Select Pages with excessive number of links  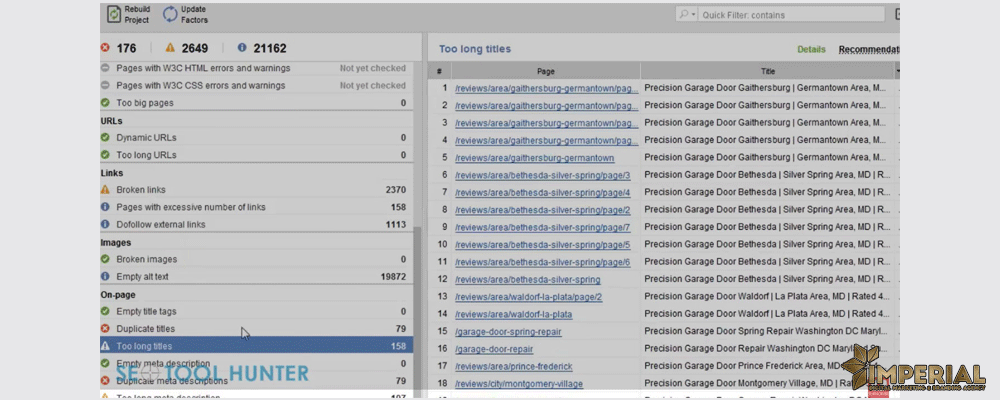[x=191, y=207]
